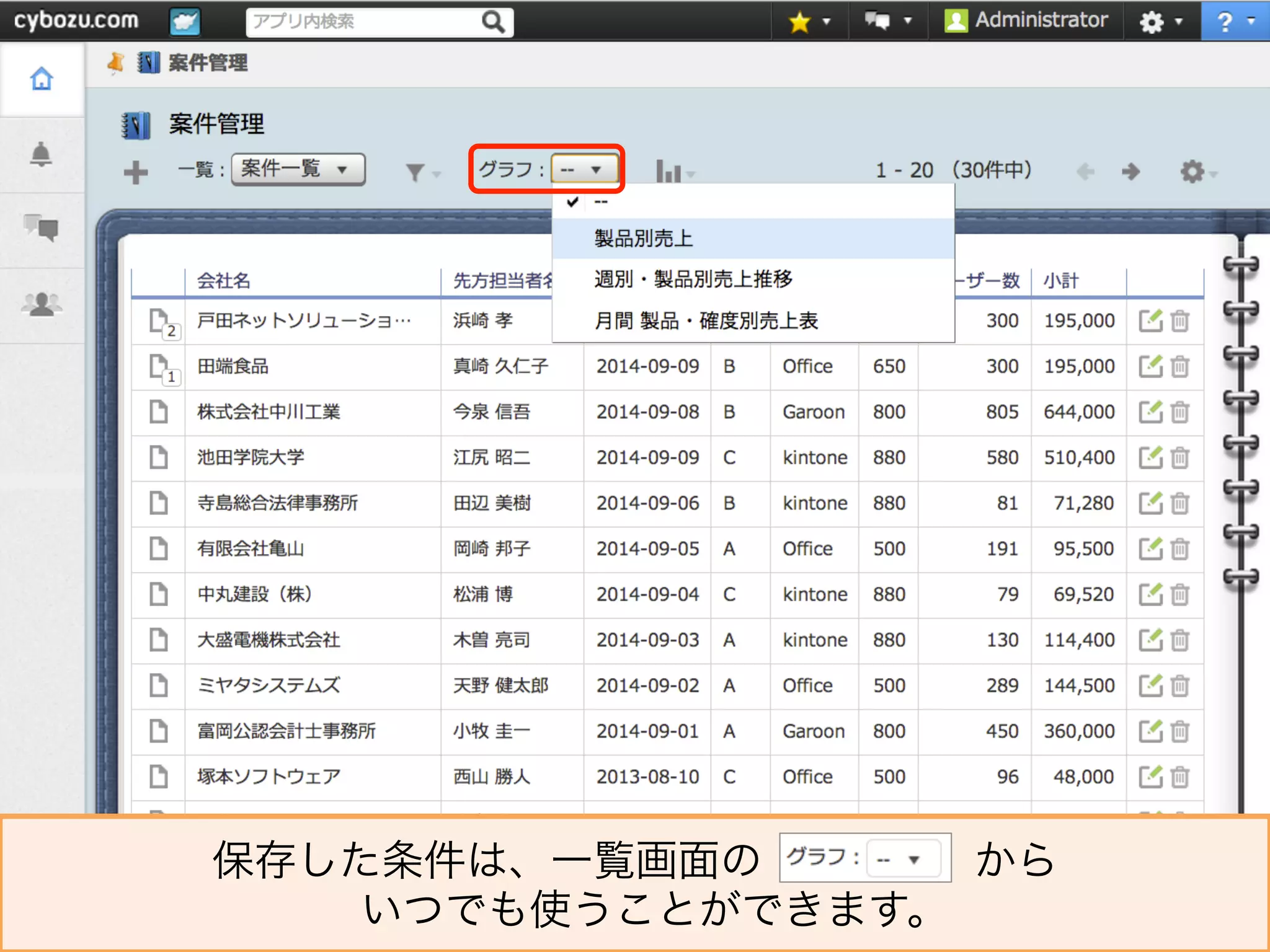
Task: Add a new record with plus icon
Action: (x=135, y=172)
